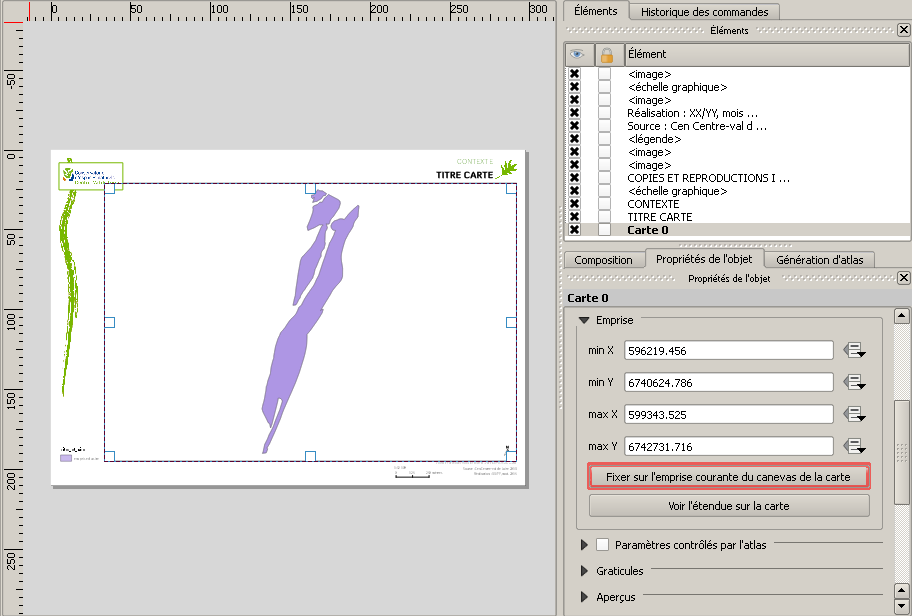Click the eye visibility column header
Viewport: 912px width, 616px height.
[x=576, y=54]
